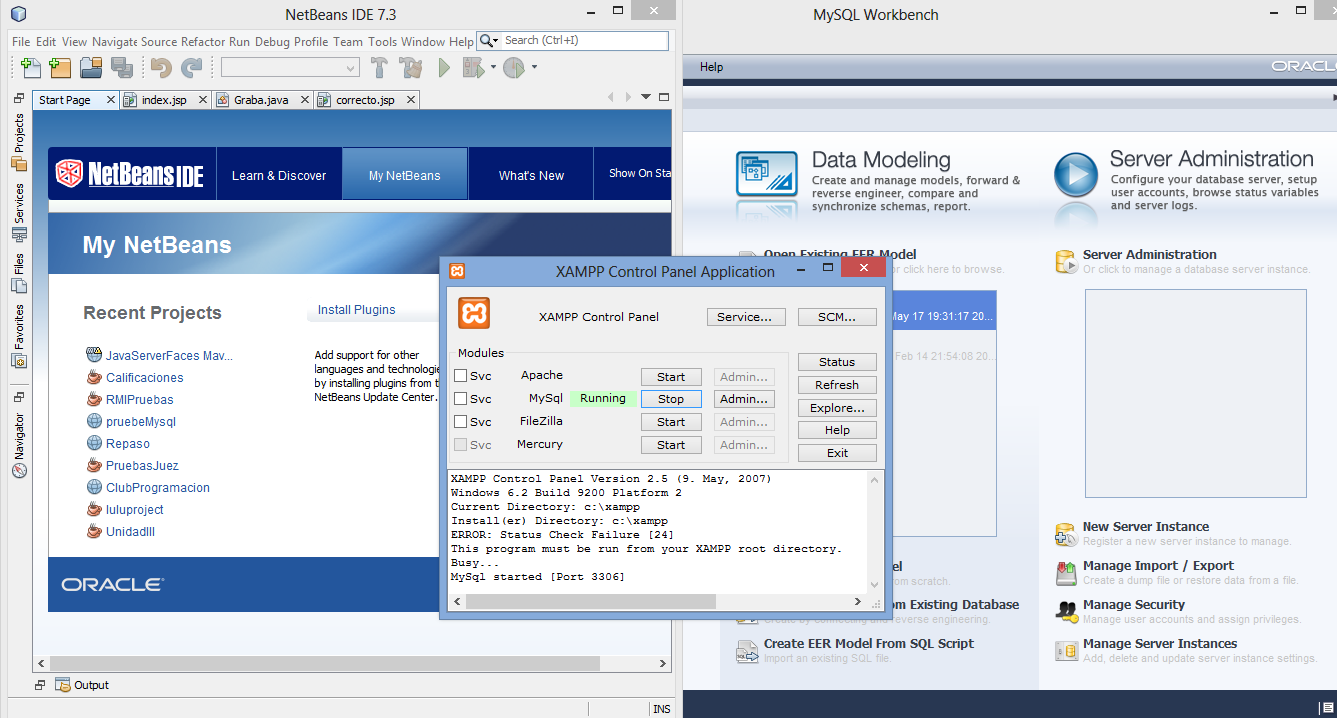Open the Output panel at NetBeans bottom
Image resolution: width=1337 pixels, height=718 pixels.
tap(82, 685)
